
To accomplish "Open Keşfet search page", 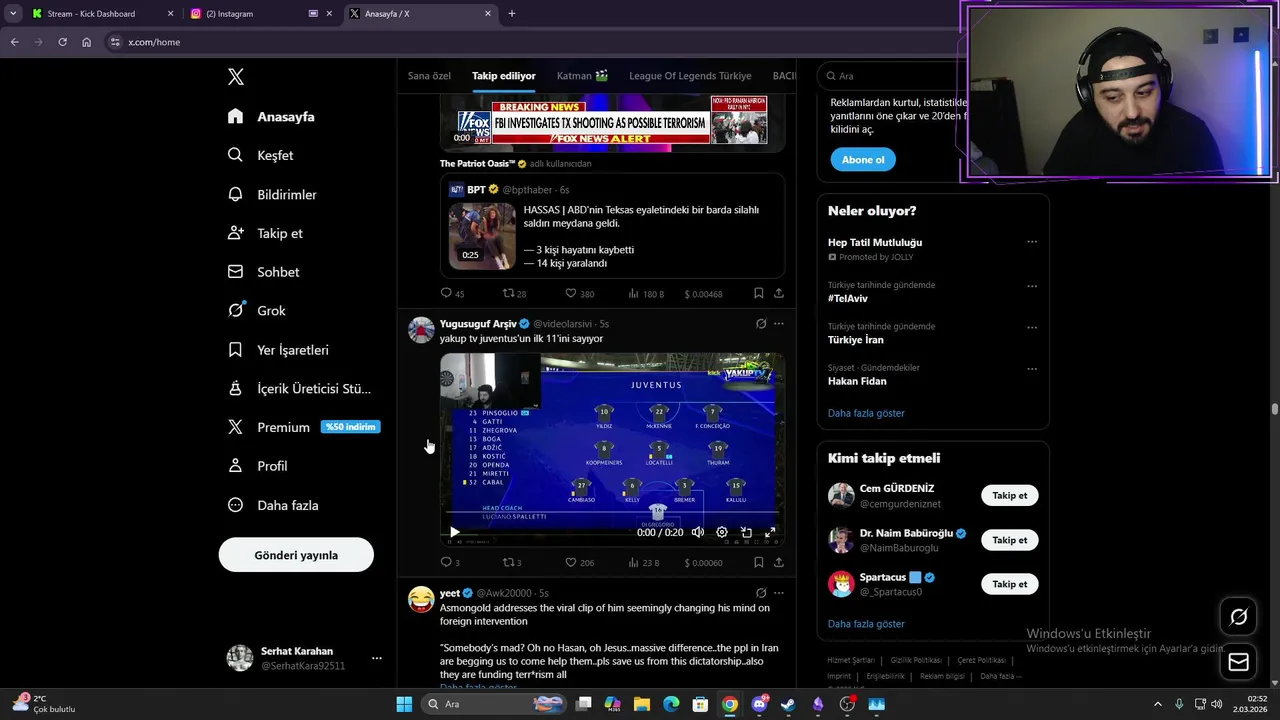I will pos(260,155).
